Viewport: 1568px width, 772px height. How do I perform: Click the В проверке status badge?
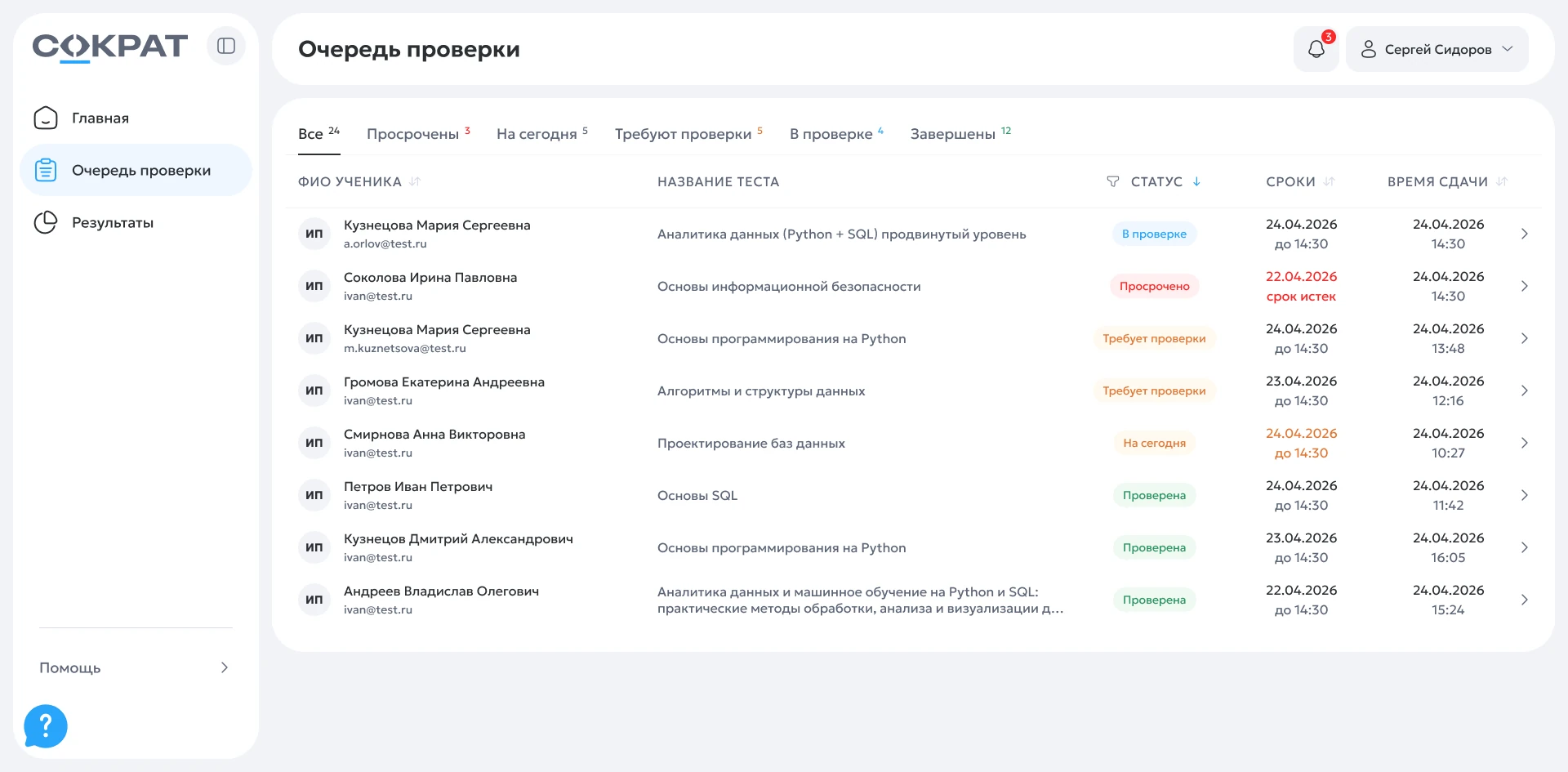[x=1154, y=234]
